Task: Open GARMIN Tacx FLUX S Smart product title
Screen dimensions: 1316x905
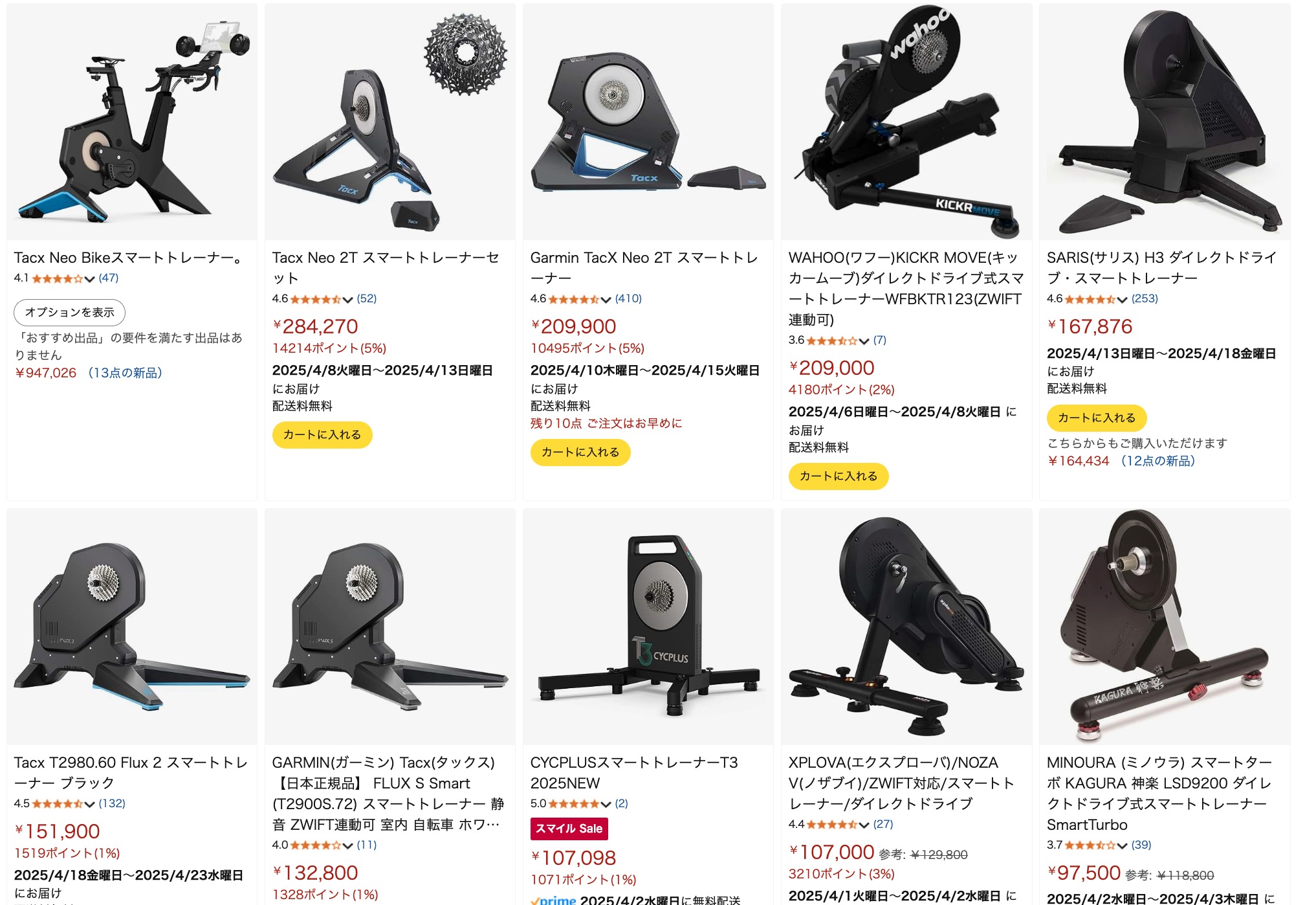Action: pyautogui.click(x=386, y=794)
